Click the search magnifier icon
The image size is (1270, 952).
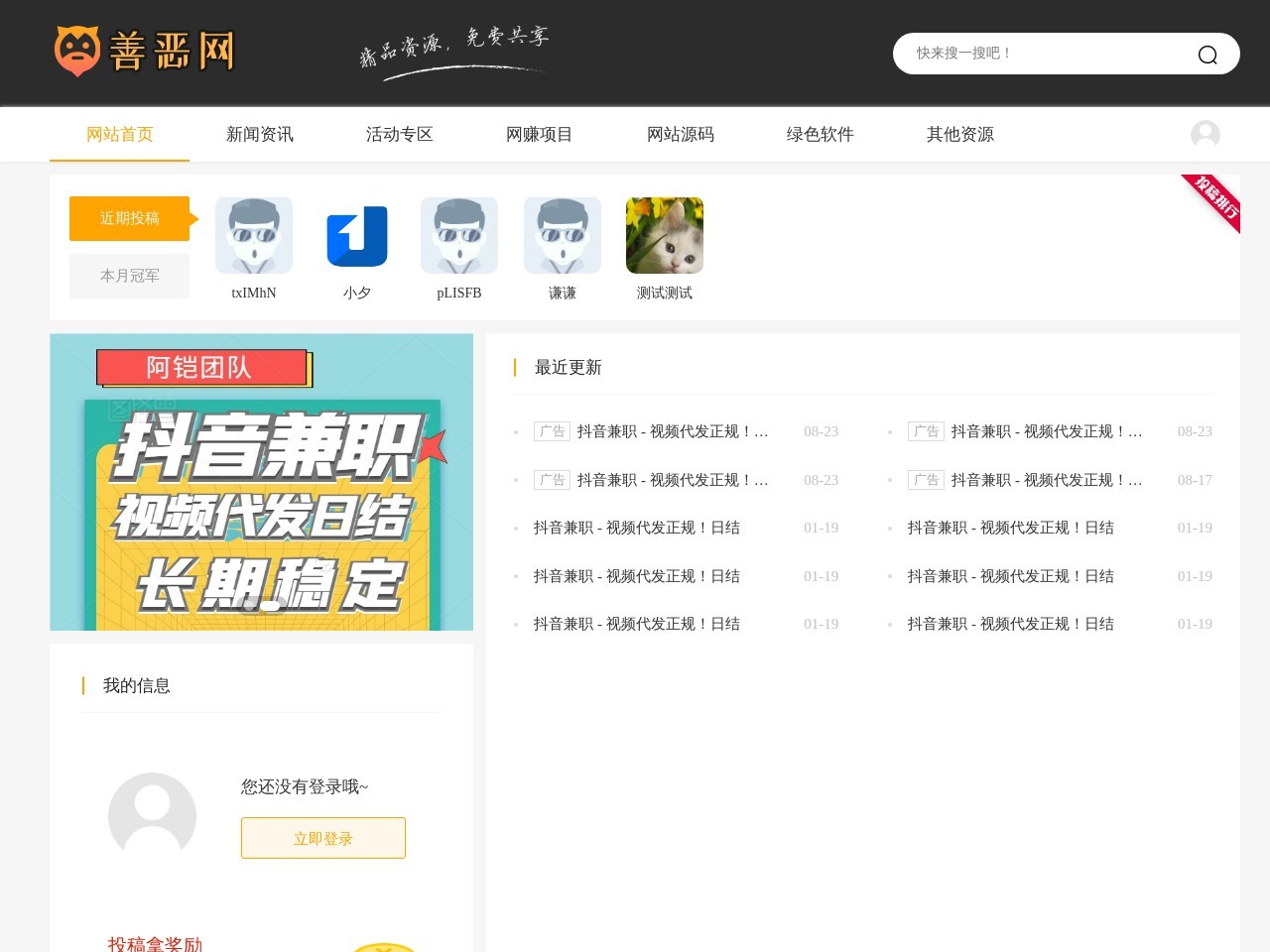(1207, 55)
